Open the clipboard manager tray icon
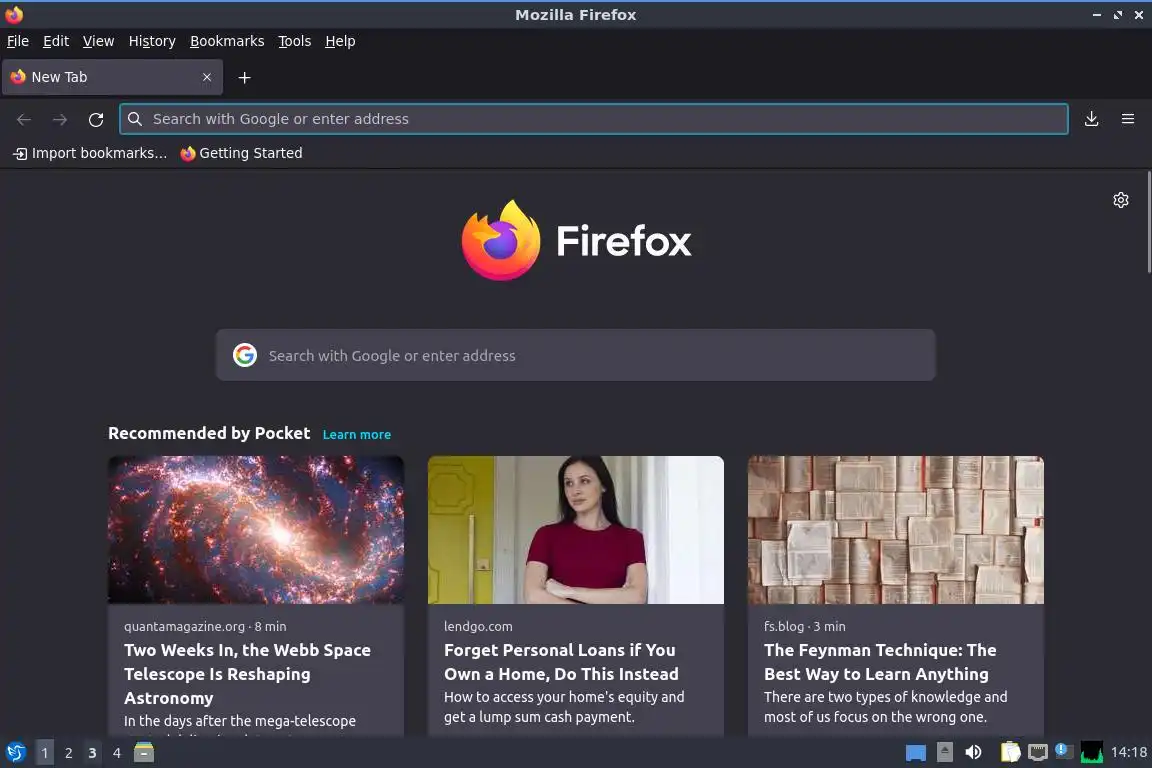 coord(1010,752)
